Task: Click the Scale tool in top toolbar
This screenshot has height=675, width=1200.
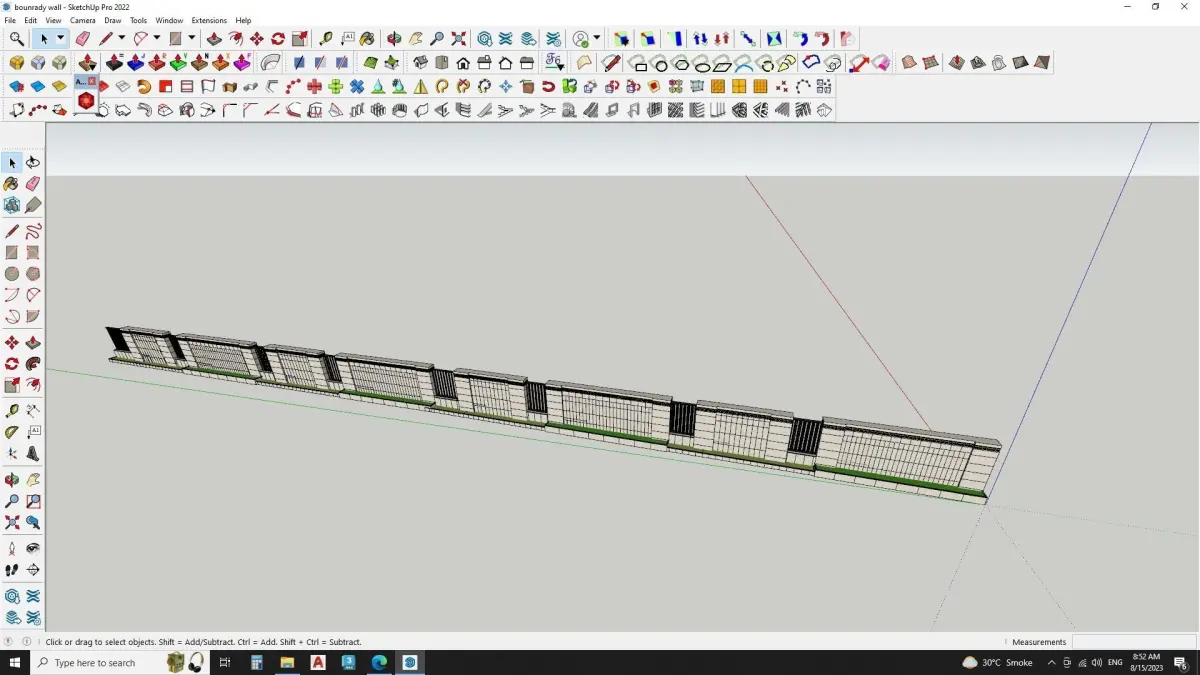Action: click(299, 39)
